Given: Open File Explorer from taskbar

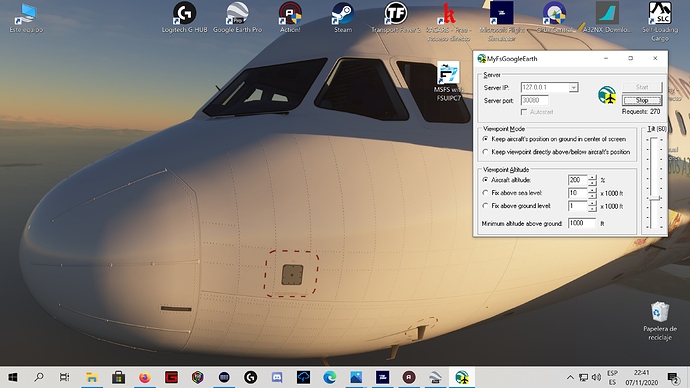Looking at the screenshot, I should (x=92, y=377).
